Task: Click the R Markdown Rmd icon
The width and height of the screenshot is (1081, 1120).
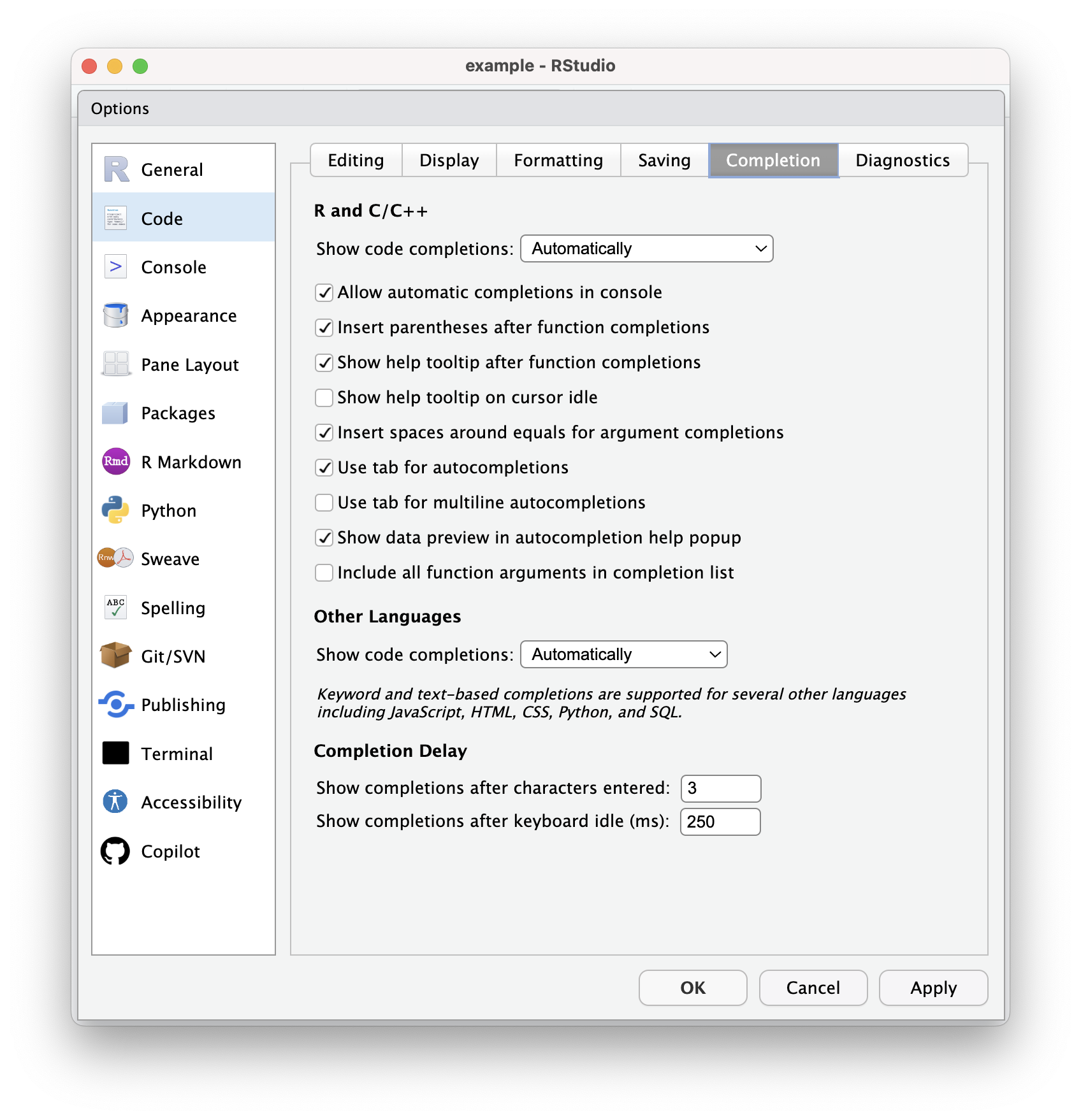Action: [115, 461]
